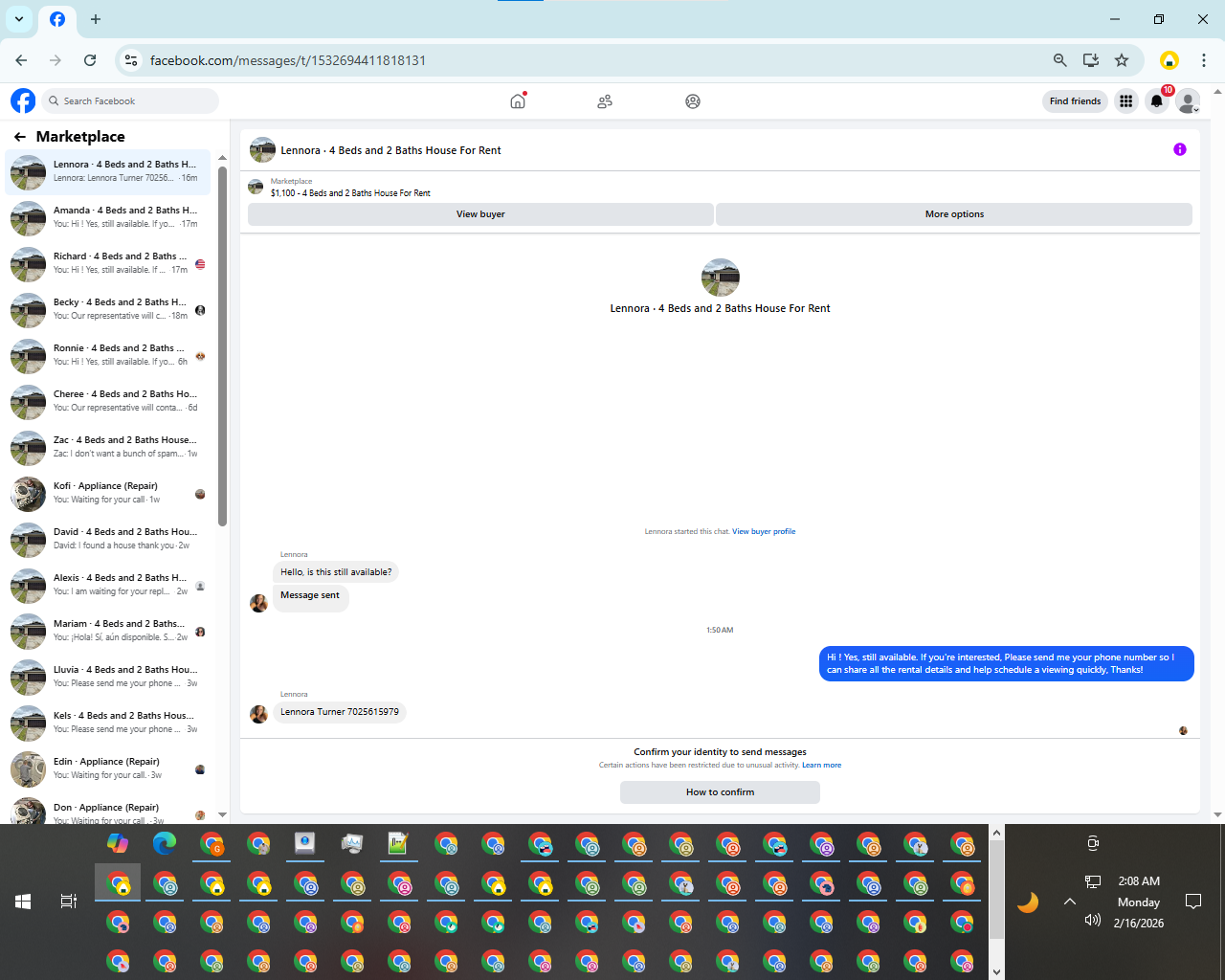Click the browser address bar URL
Viewport: 1225px width, 980px height.
click(288, 60)
